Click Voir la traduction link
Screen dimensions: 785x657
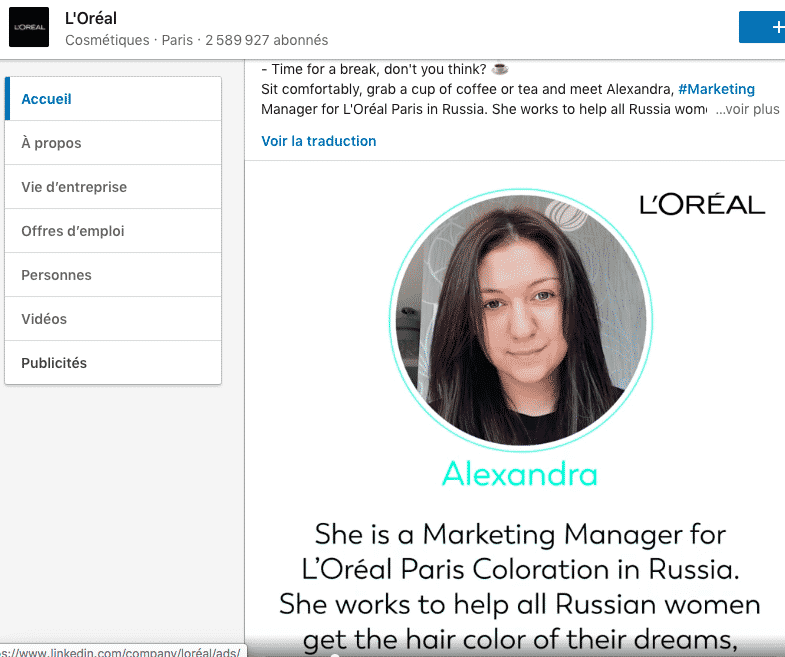(318, 141)
